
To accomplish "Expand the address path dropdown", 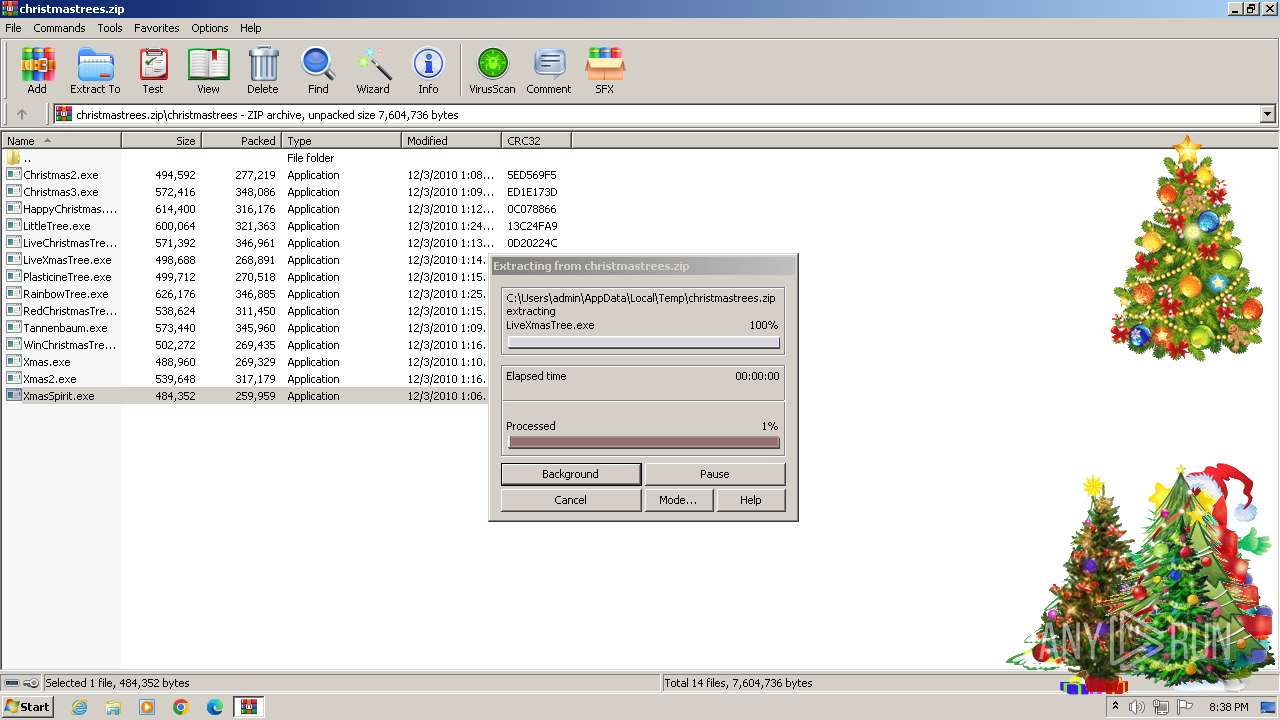I will (1267, 115).
